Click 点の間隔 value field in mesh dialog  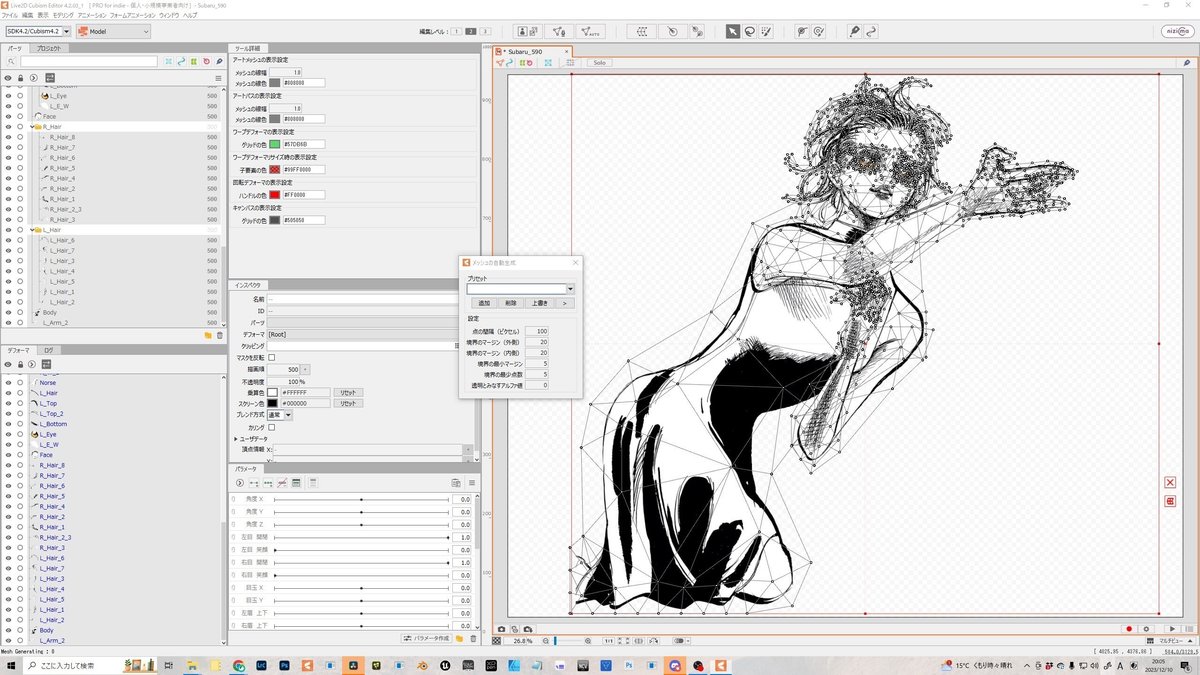(537, 330)
